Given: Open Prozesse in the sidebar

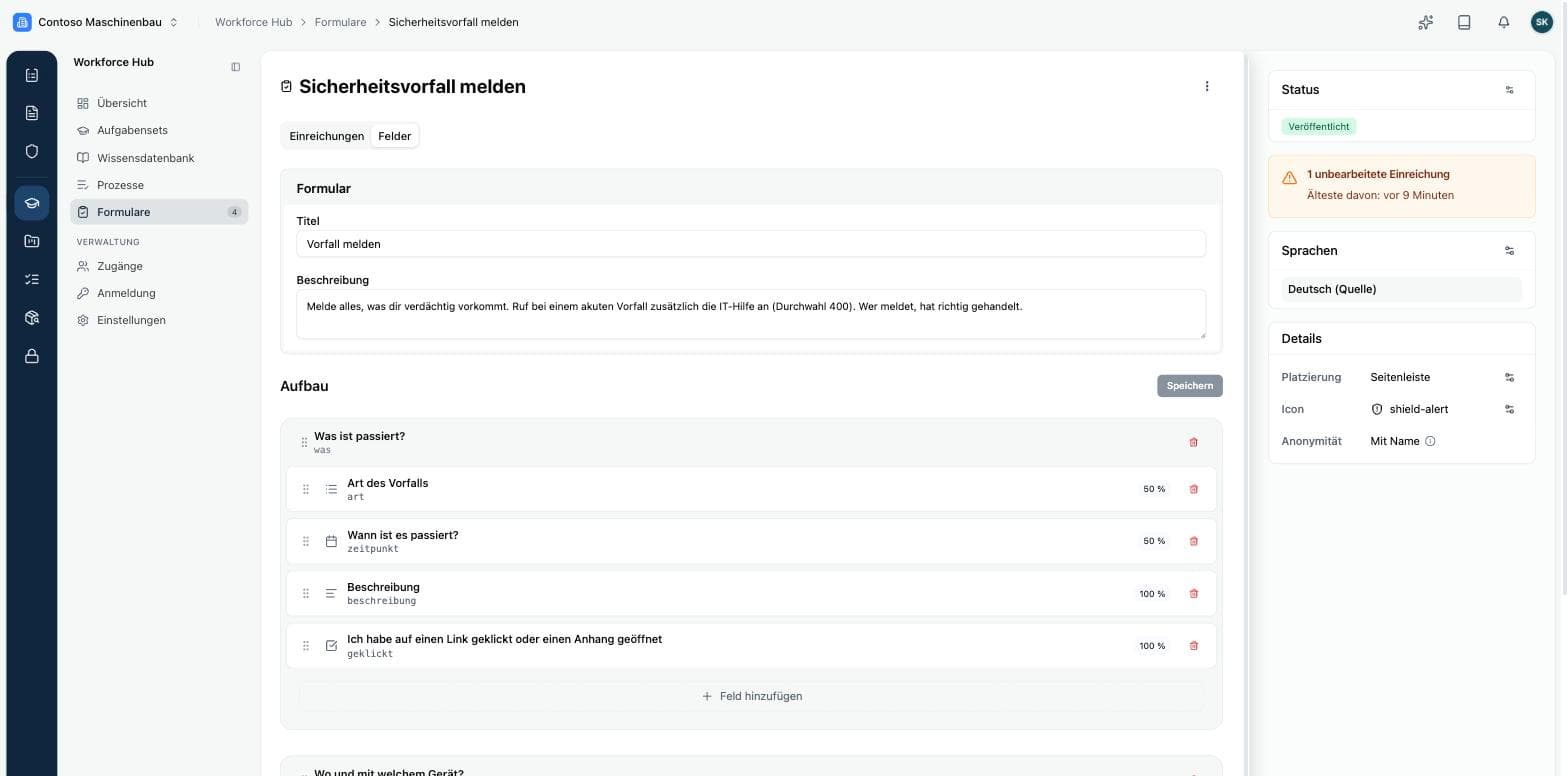Looking at the screenshot, I should pyautogui.click(x=159, y=185).
